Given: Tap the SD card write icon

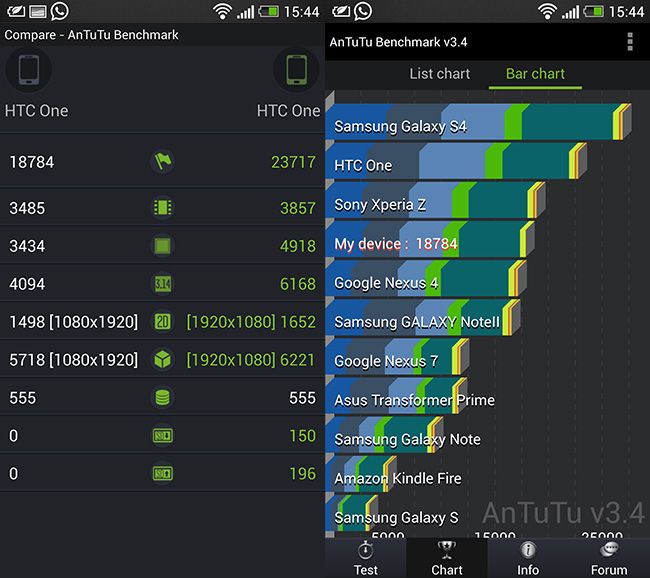Looking at the screenshot, I should point(162,435).
